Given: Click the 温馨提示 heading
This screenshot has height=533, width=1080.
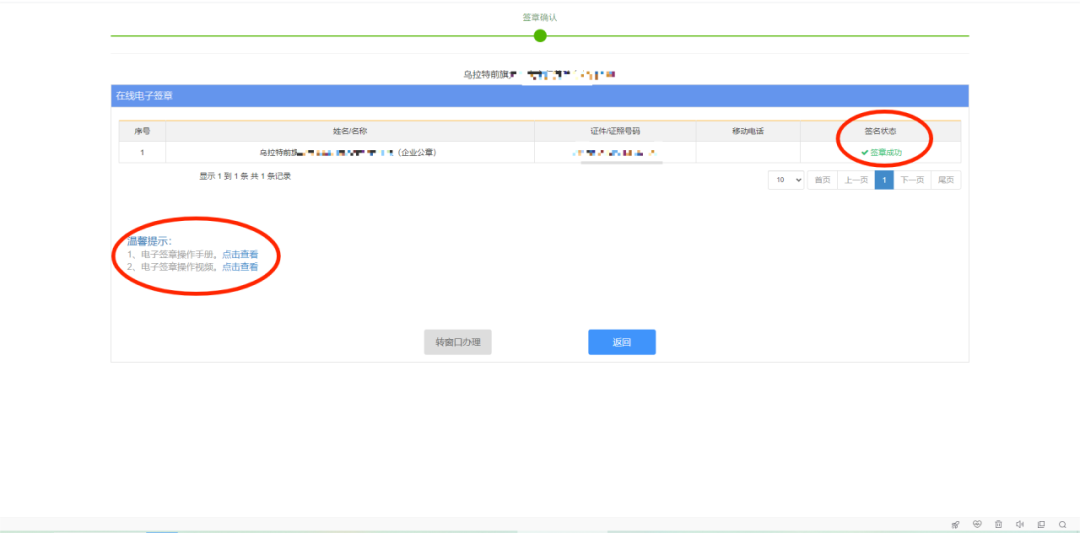Looking at the screenshot, I should coord(149,242).
